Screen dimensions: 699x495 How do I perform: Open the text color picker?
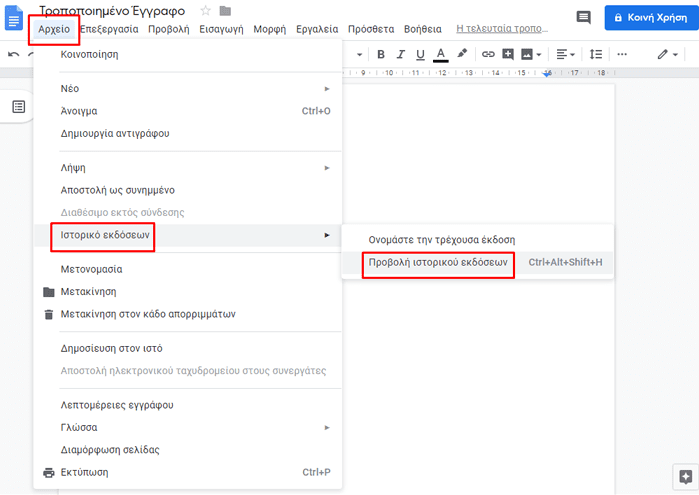[x=440, y=55]
